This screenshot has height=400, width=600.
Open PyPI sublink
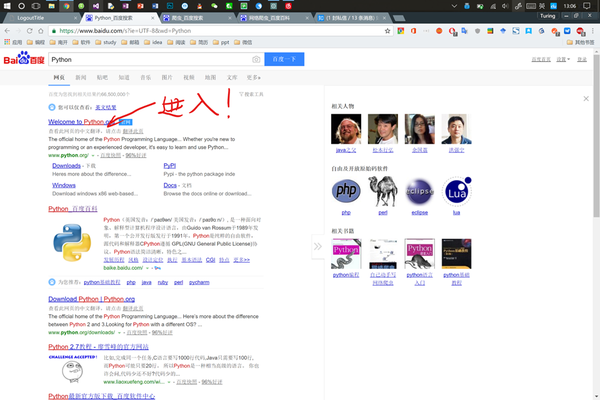pos(170,166)
